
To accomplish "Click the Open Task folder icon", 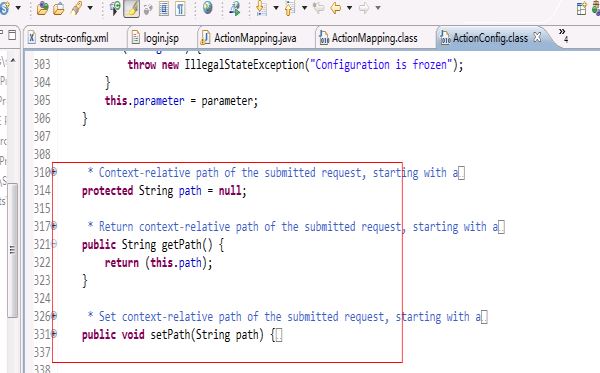I will [x=59, y=8].
